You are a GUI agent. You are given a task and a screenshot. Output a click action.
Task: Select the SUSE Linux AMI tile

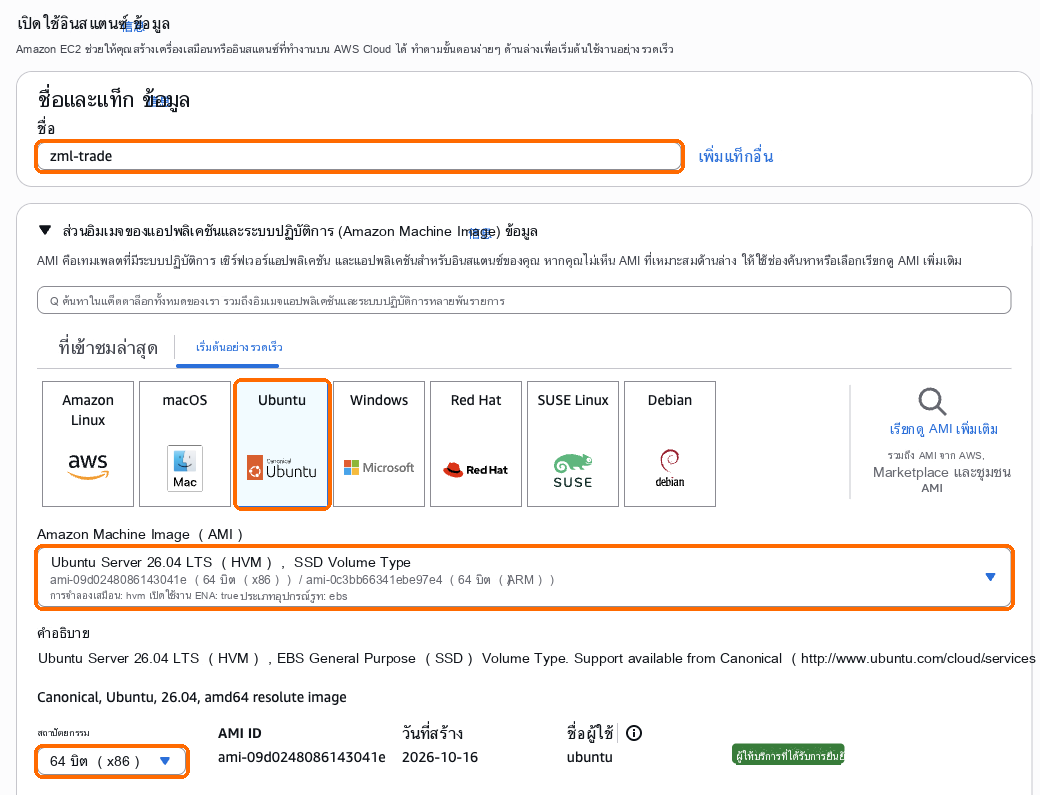point(573,444)
